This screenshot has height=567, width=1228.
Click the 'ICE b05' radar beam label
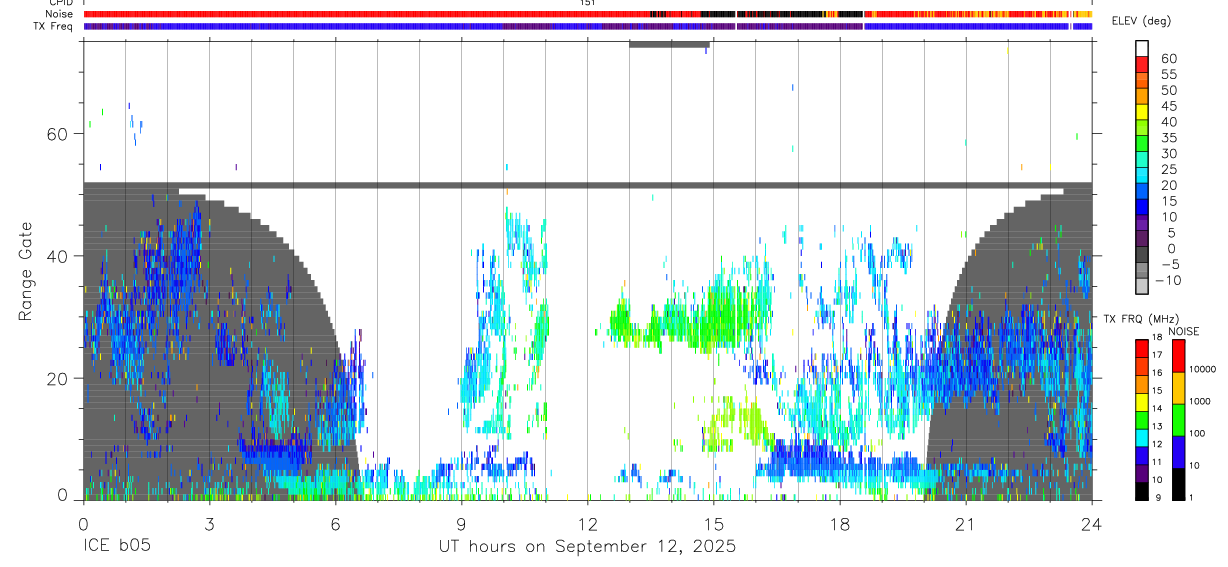(x=116, y=547)
